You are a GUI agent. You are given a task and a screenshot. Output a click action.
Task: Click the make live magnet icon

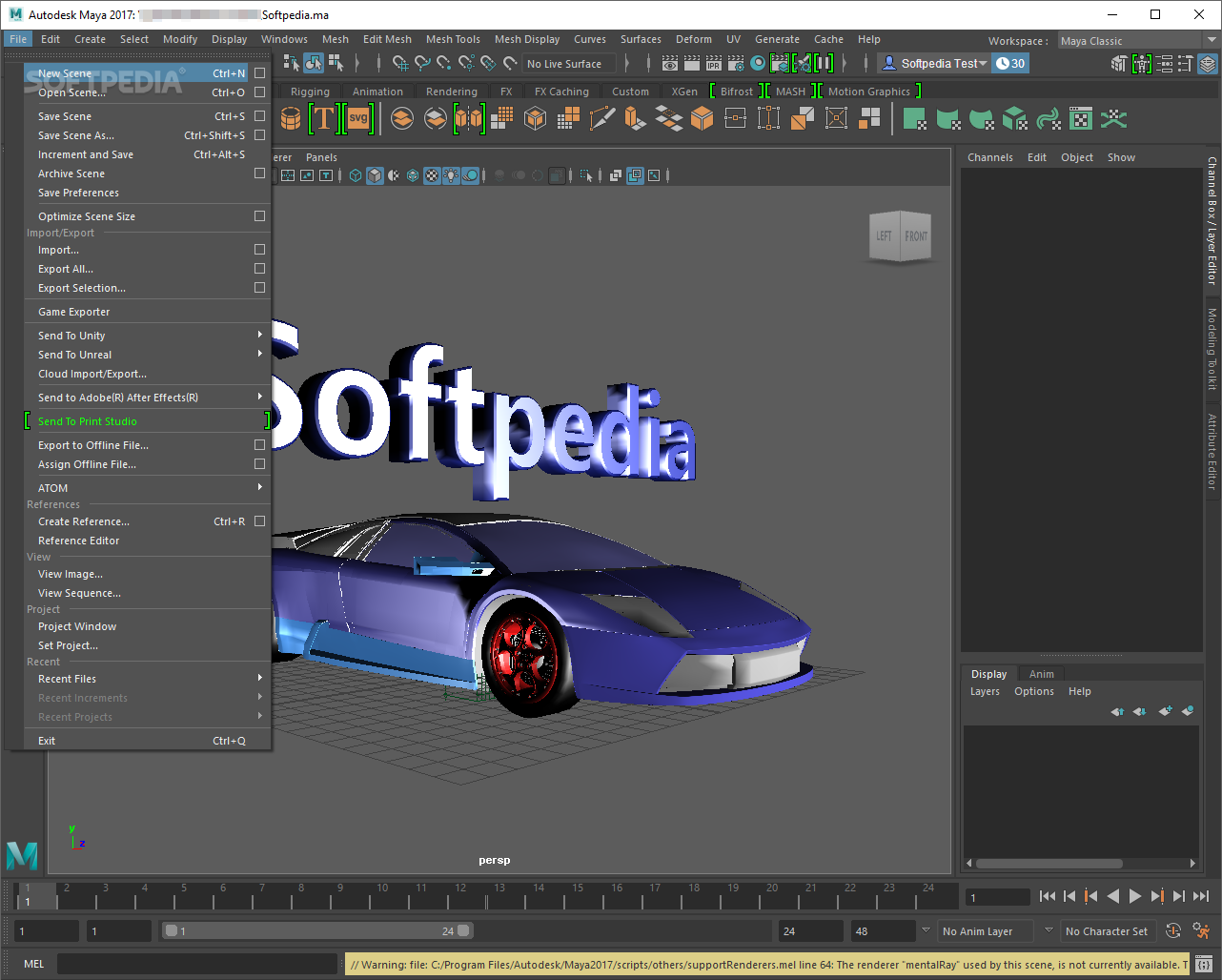510,64
